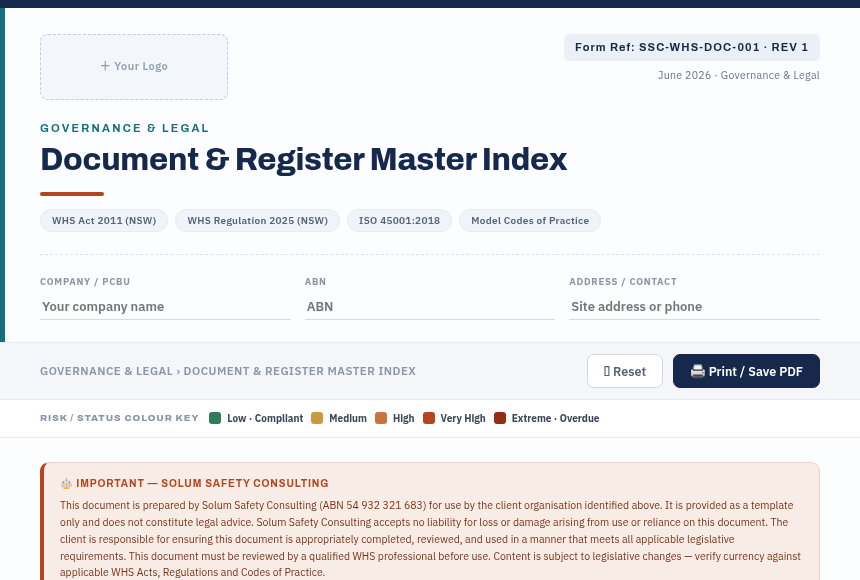Click the dark red Extreme · Overdue swatch
The width and height of the screenshot is (860, 580).
click(x=500, y=418)
